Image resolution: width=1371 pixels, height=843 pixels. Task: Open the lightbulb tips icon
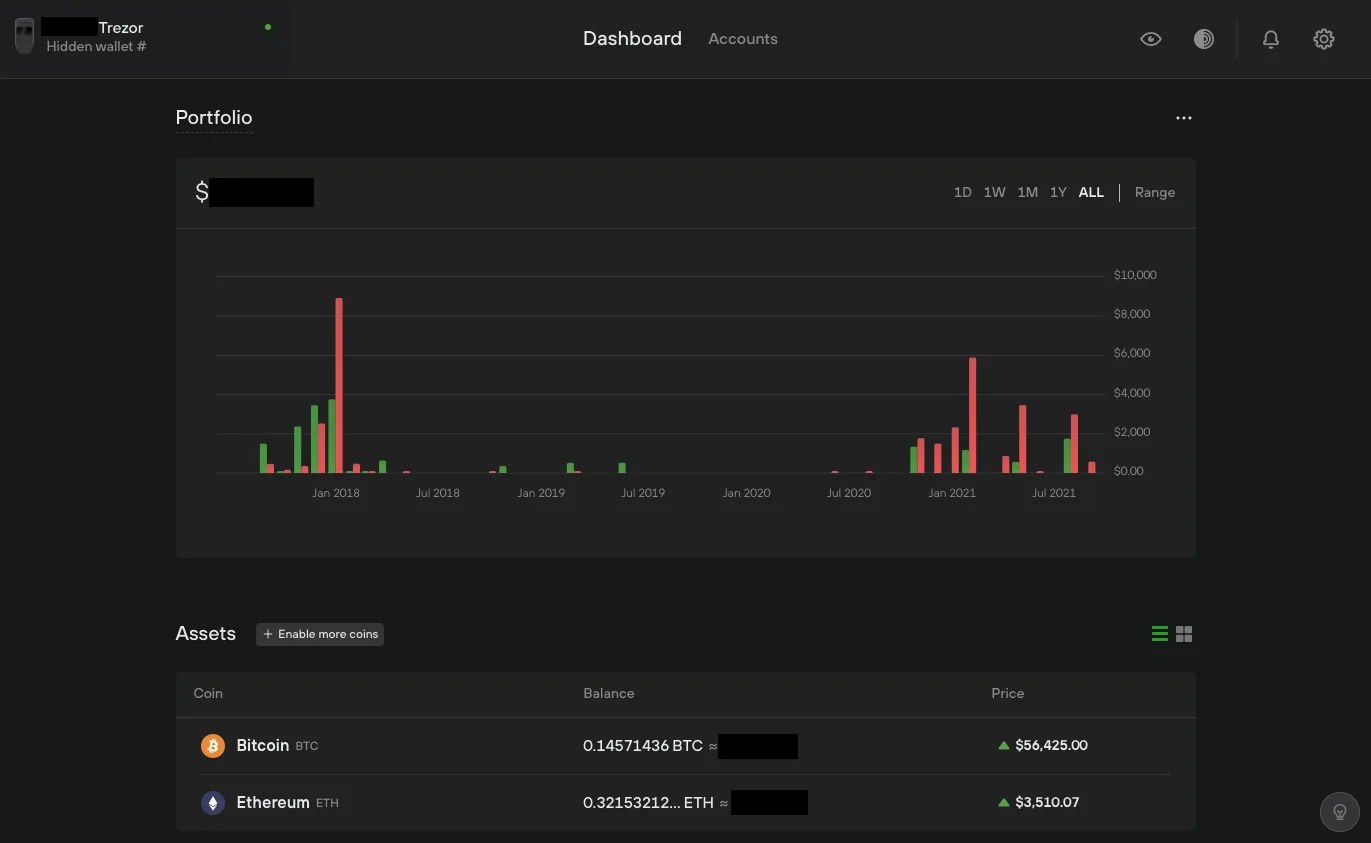click(x=1340, y=811)
